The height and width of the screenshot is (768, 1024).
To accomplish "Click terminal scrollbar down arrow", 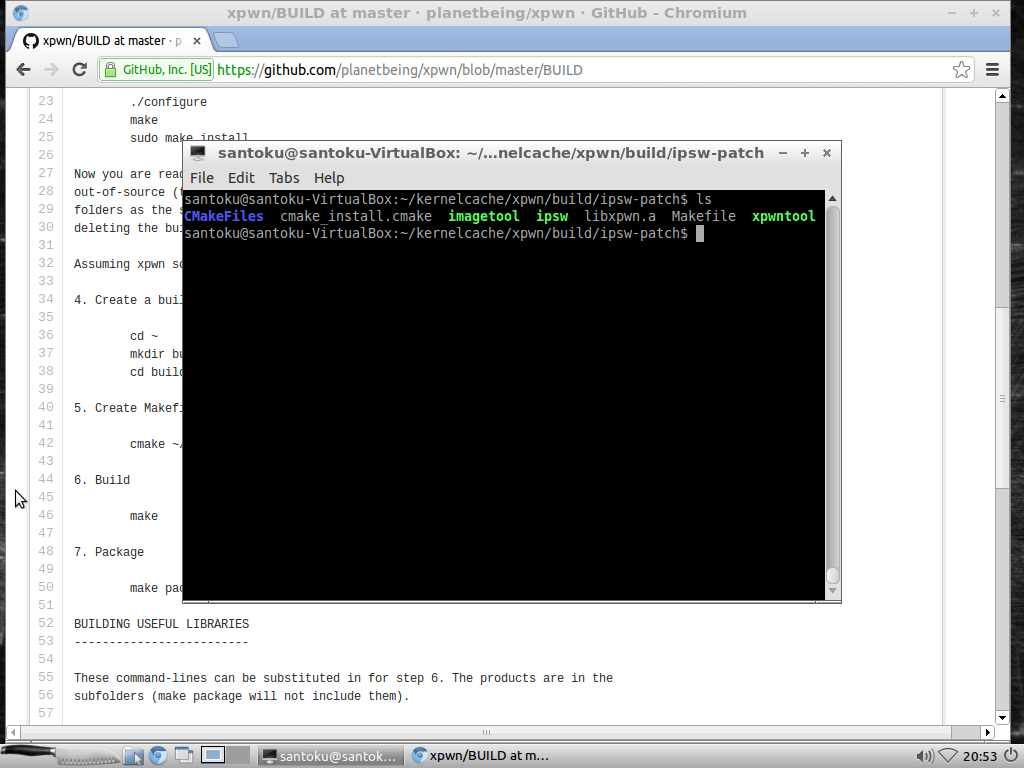I will point(832,590).
